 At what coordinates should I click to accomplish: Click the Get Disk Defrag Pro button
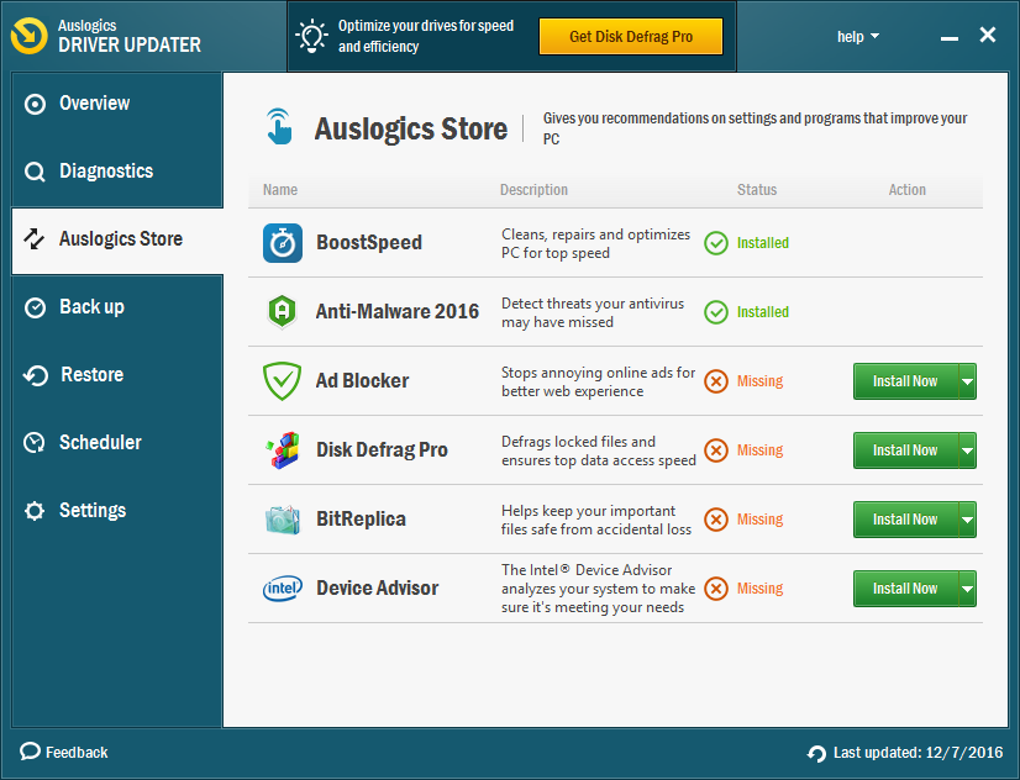coord(631,36)
